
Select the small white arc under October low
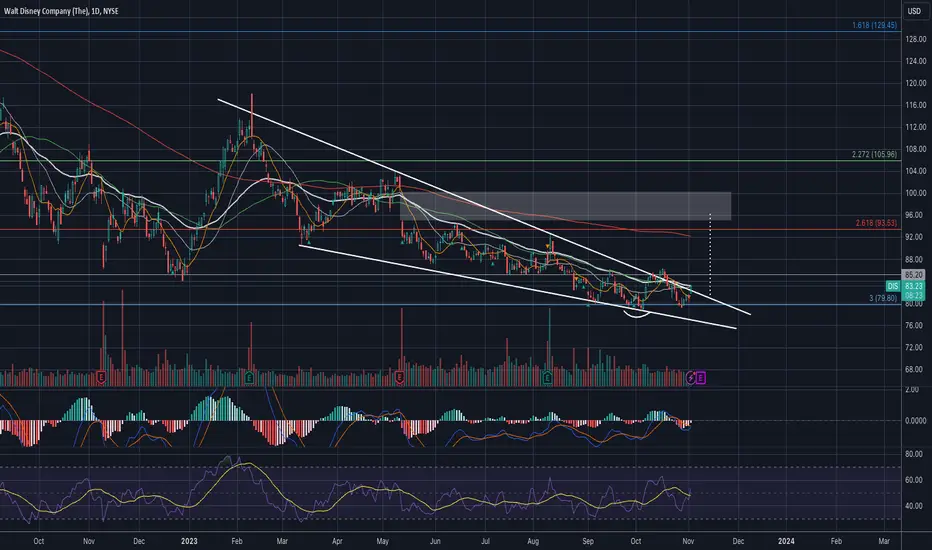click(636, 313)
